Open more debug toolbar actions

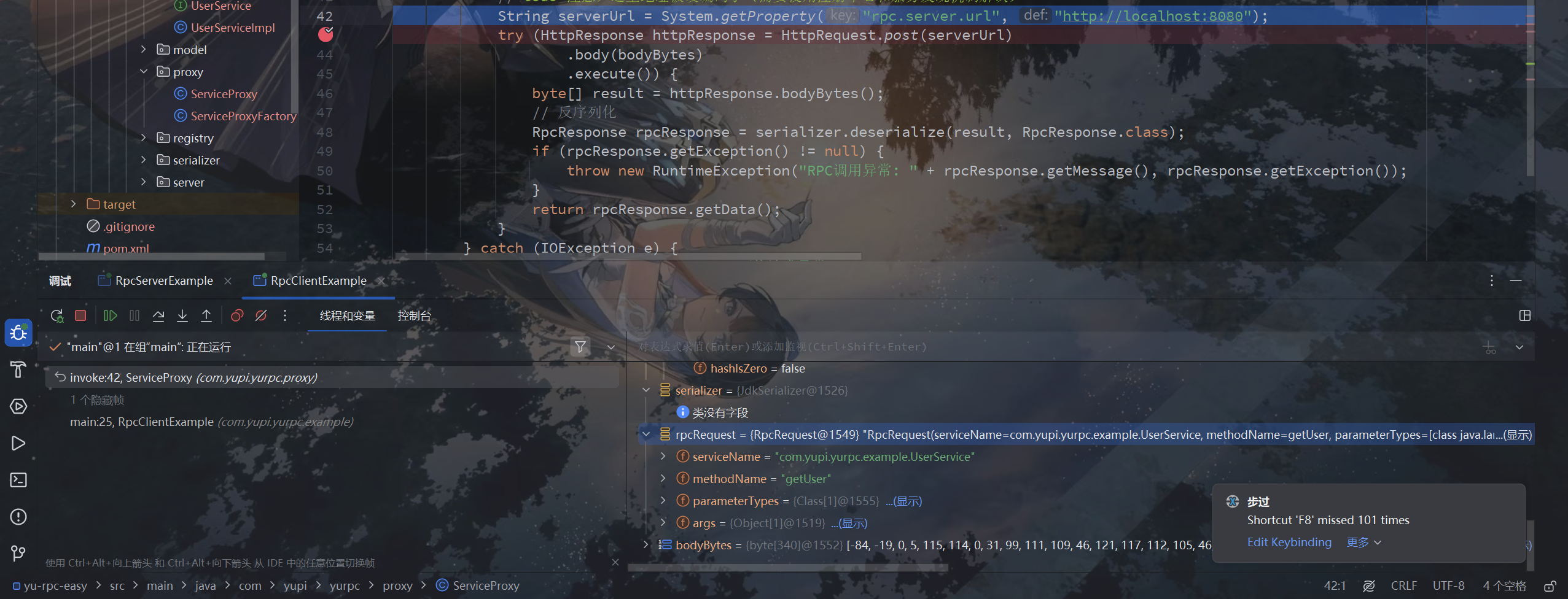[x=285, y=315]
